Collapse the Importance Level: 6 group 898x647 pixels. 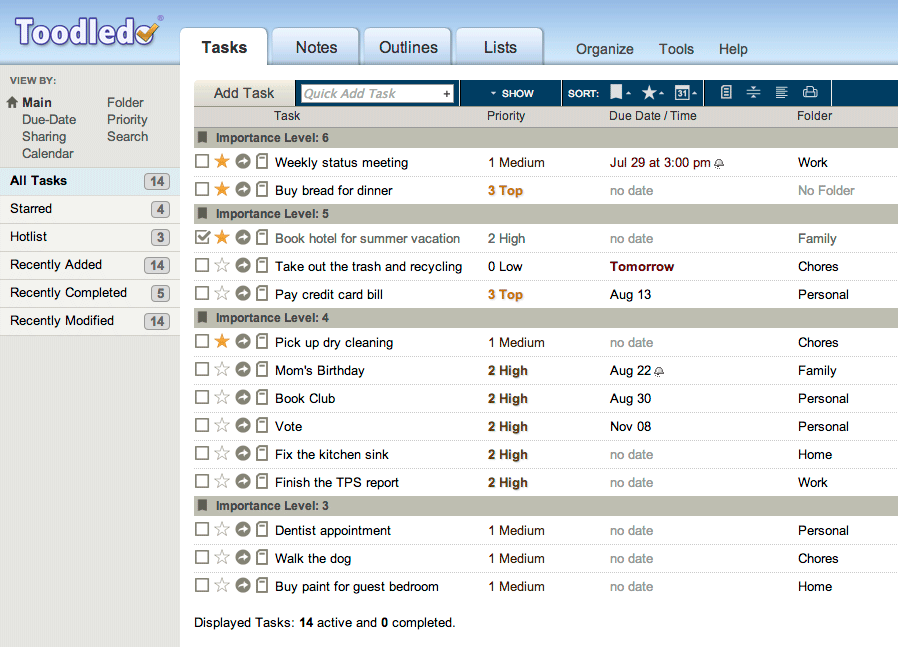202,138
